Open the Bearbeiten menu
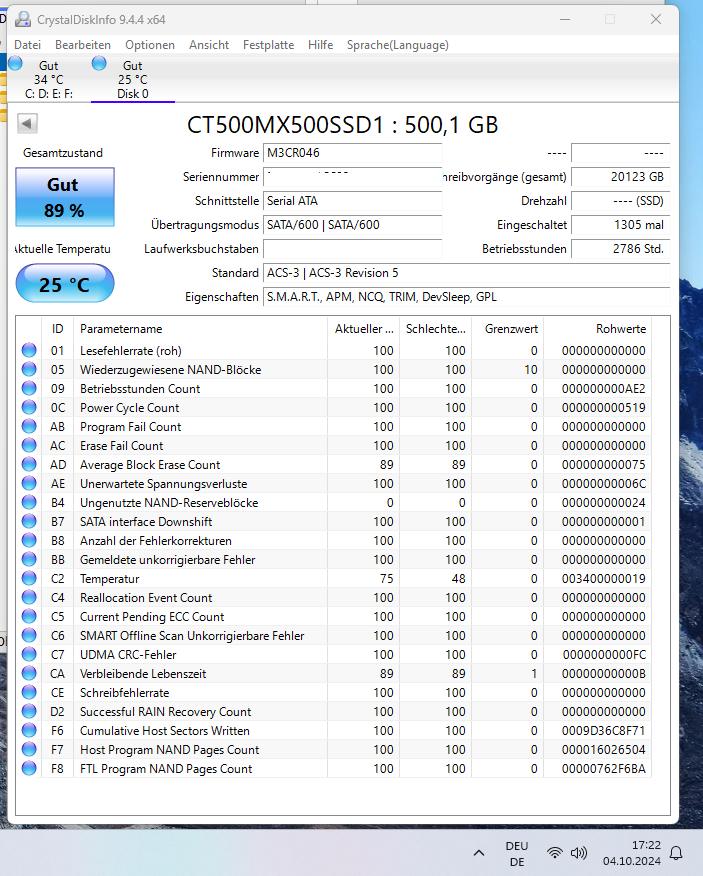The width and height of the screenshot is (703, 876). click(83, 45)
